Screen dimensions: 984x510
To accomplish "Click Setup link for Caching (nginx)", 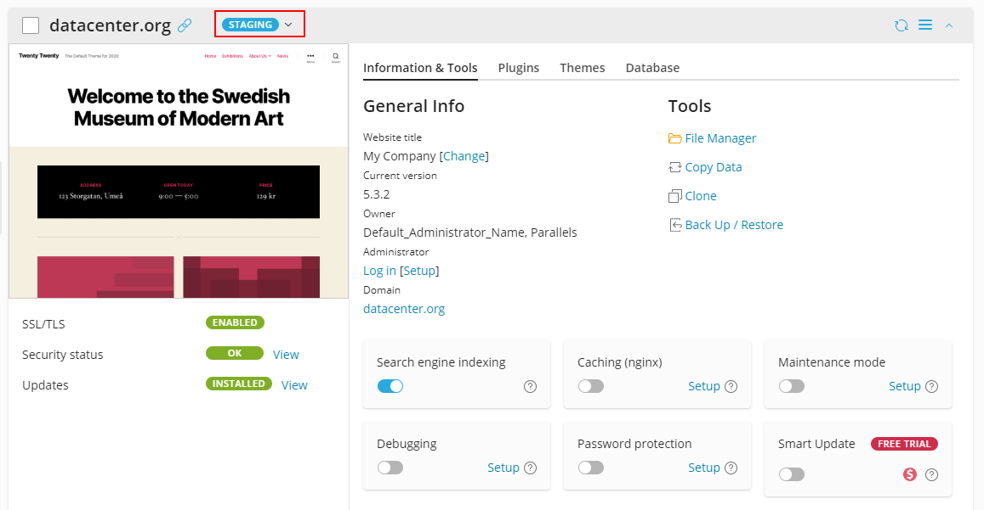I will point(704,386).
